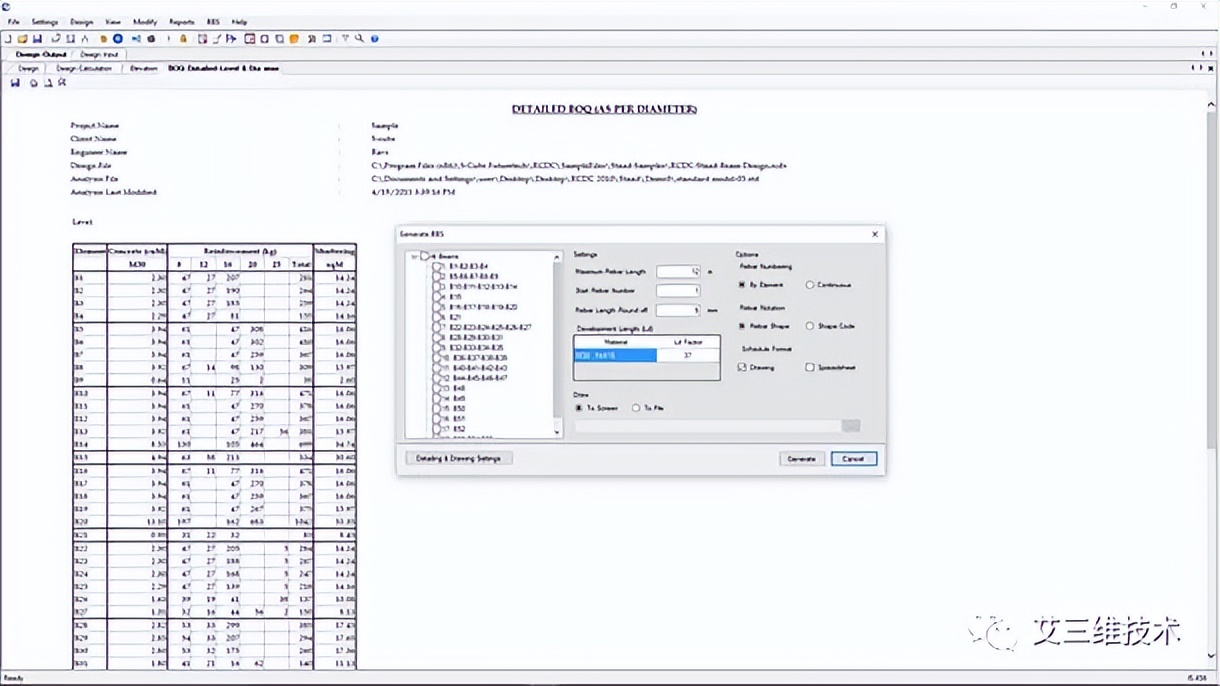Open the Design Calculation tab
Viewport: 1220px width, 686px height.
(x=84, y=68)
